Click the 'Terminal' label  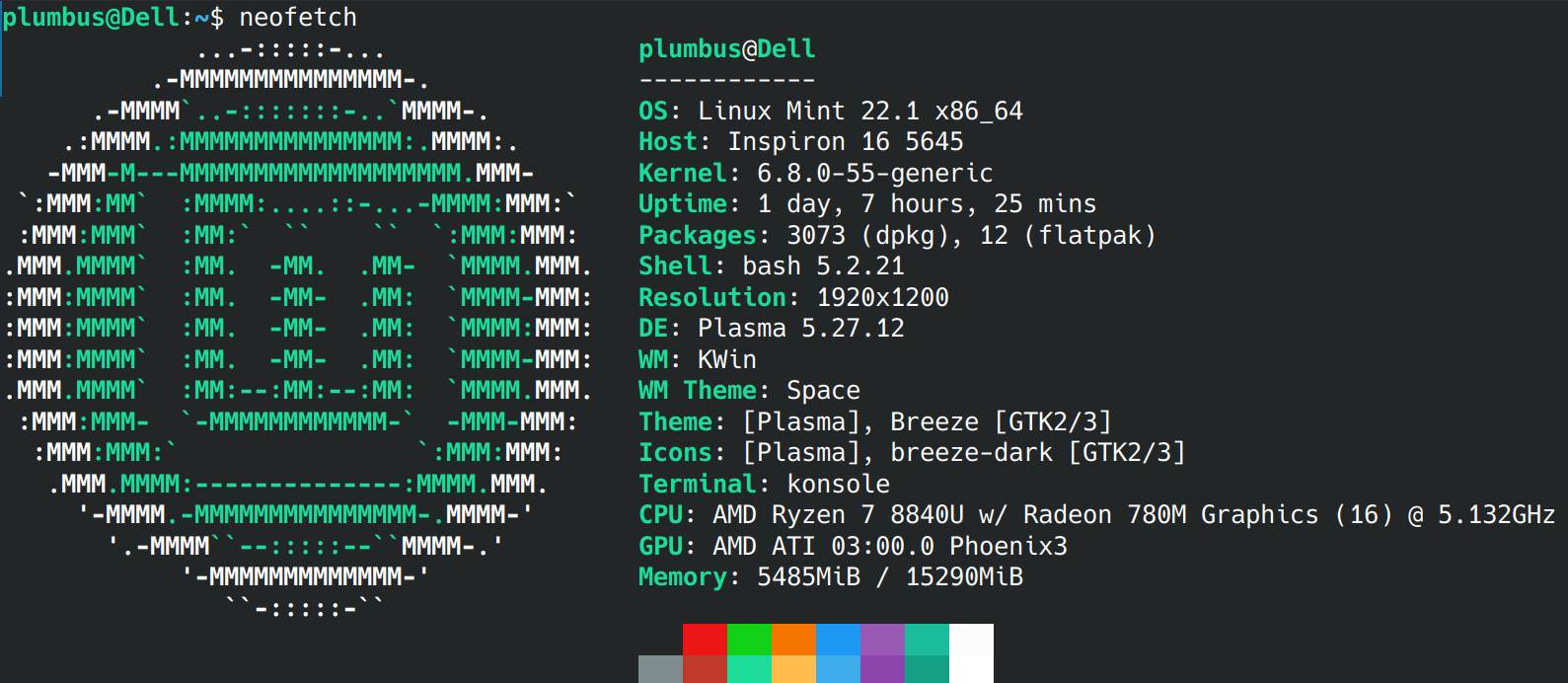coord(698,484)
